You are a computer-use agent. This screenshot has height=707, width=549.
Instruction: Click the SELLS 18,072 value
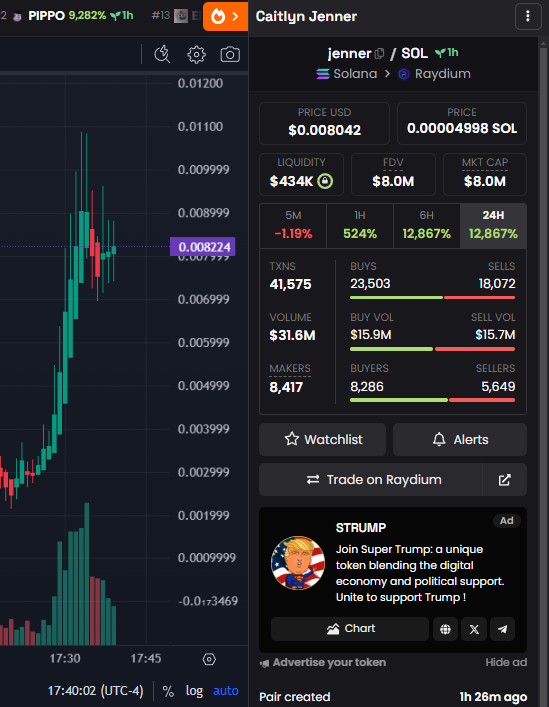[x=497, y=284]
